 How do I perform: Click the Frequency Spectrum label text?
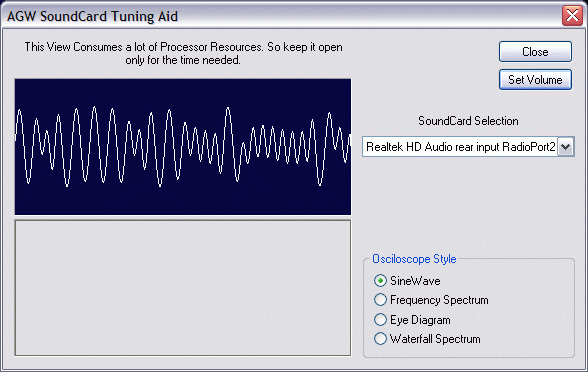[439, 300]
